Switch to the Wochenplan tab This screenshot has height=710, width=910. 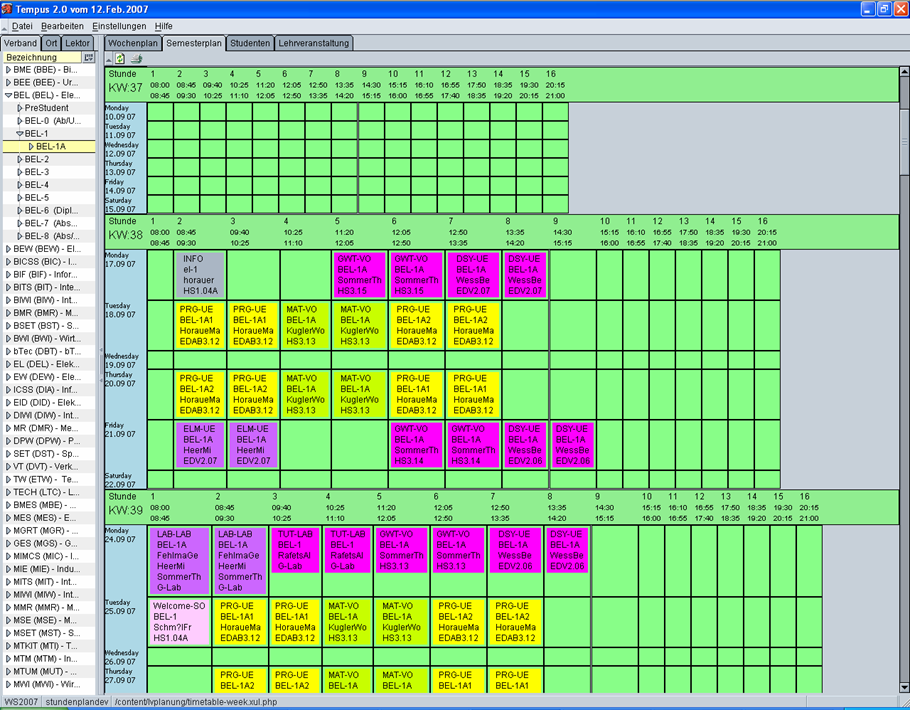click(133, 44)
